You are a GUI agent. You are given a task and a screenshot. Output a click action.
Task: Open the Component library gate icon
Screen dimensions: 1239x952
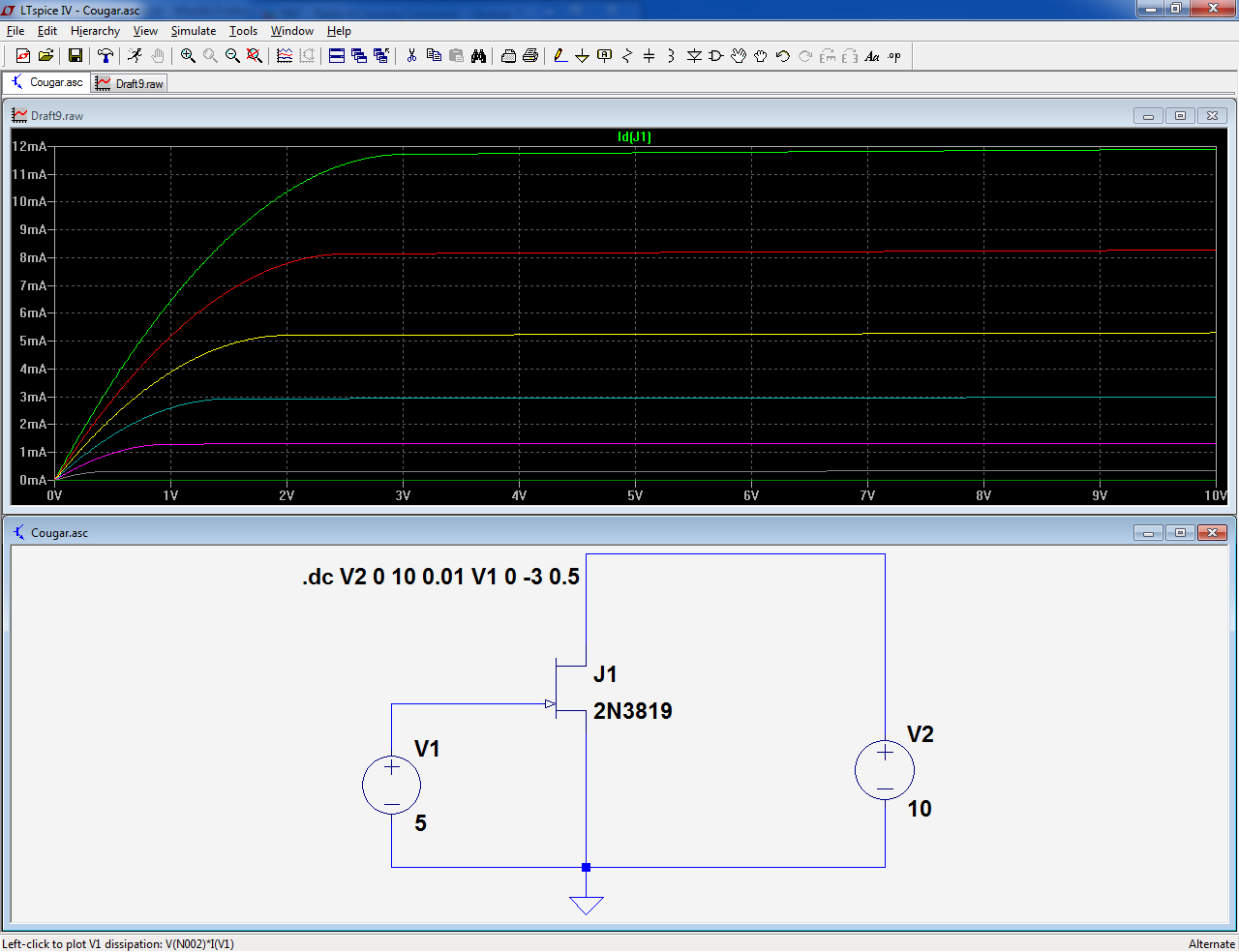point(716,56)
